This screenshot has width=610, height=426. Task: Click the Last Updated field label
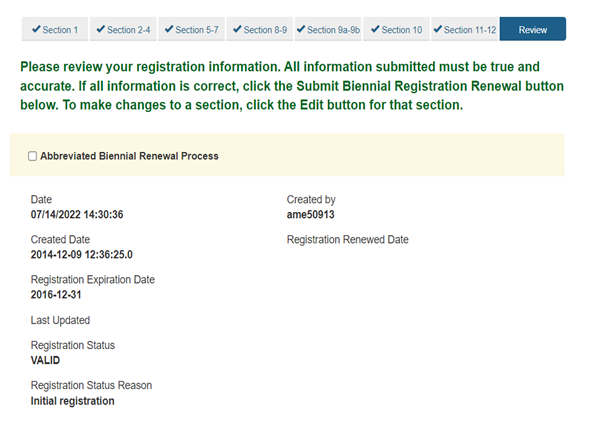[x=60, y=320]
